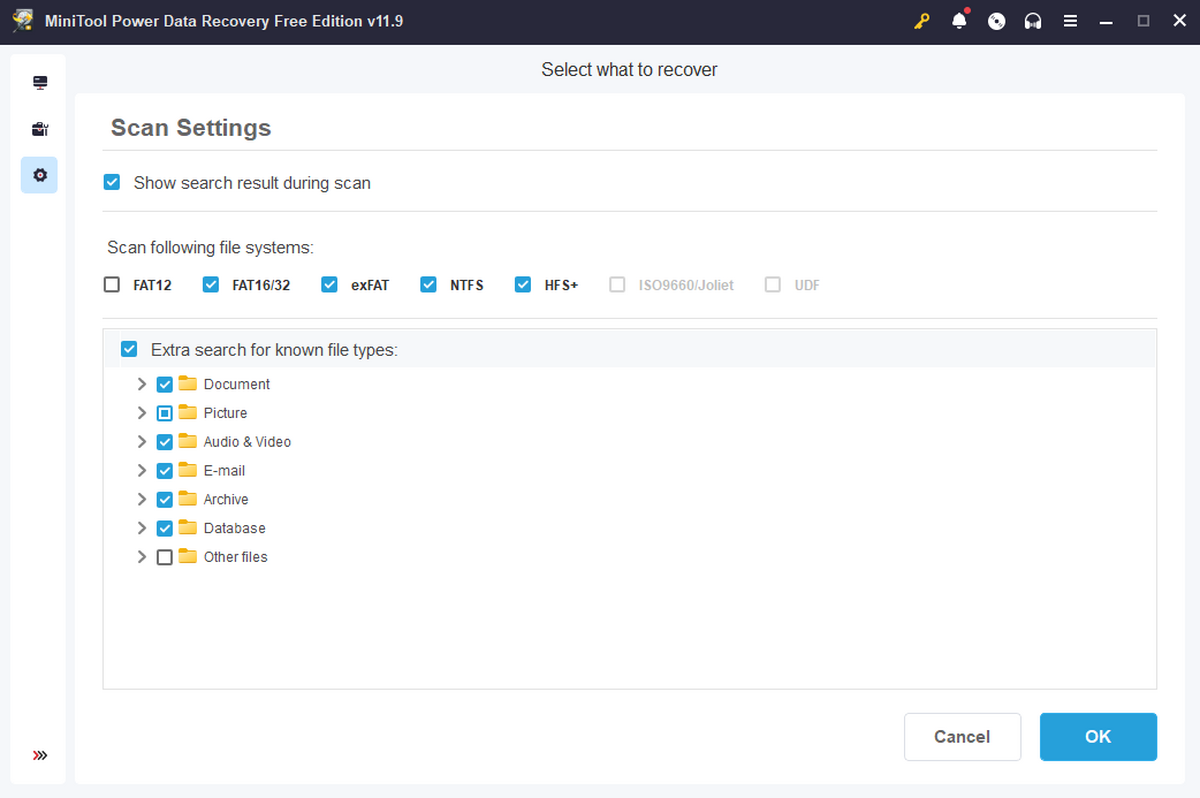Screen dimensions: 1200x798
Task: Click the ISO9660/Joliet label
Action: click(x=686, y=285)
